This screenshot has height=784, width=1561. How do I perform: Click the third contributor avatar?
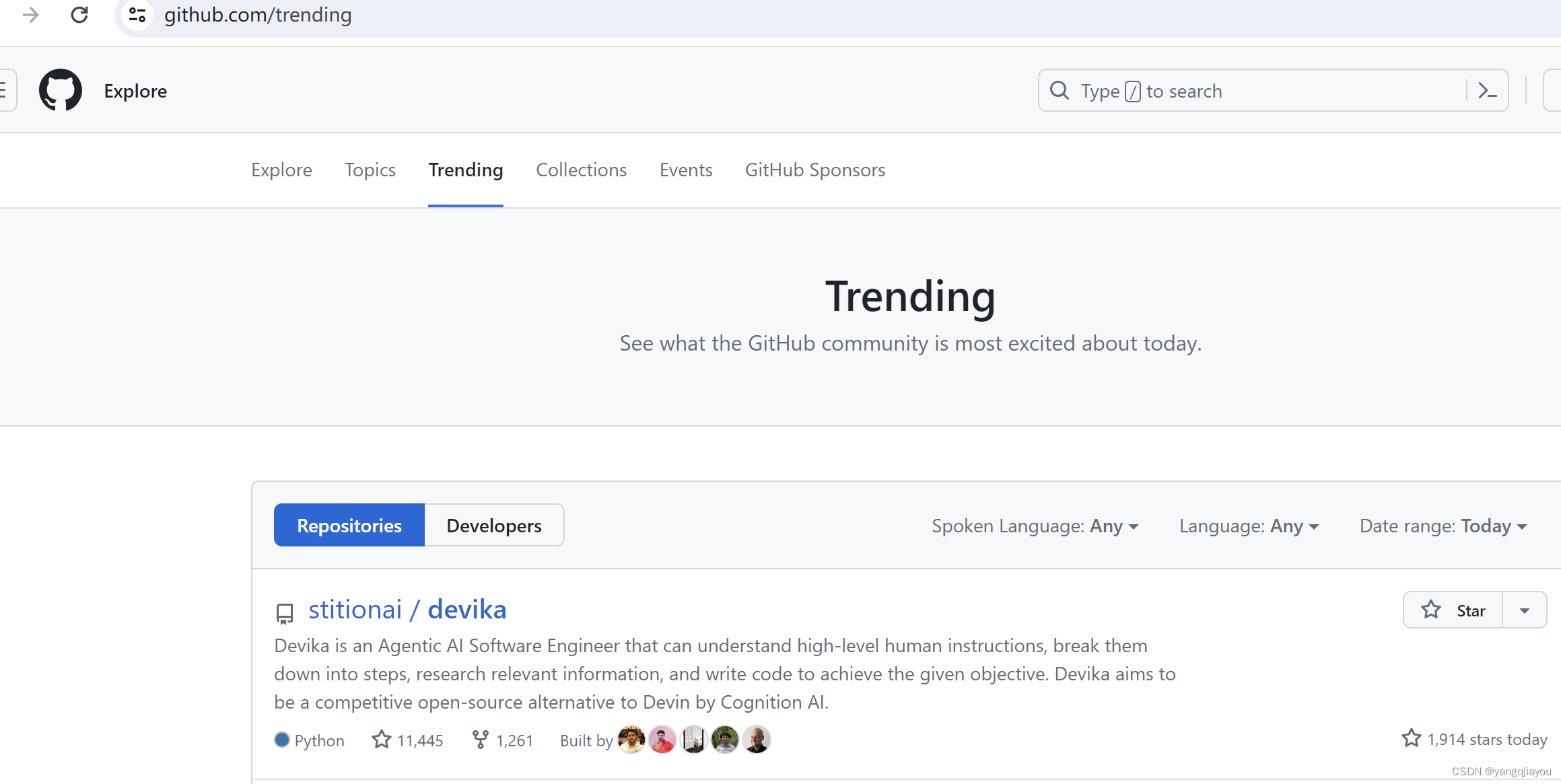click(693, 740)
